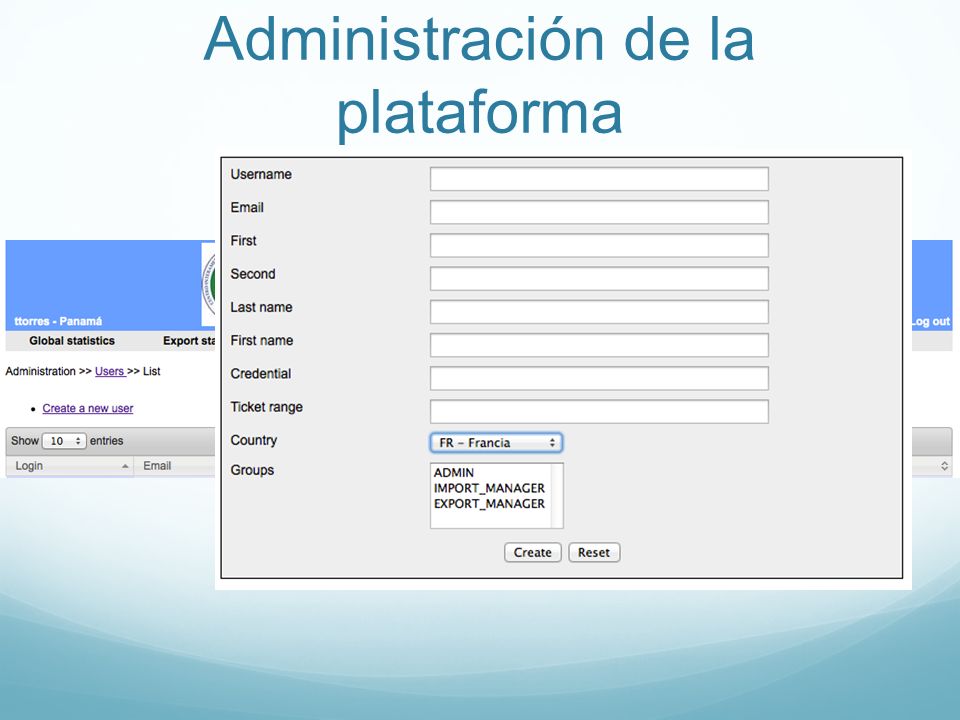Click the Second input box
Image resolution: width=960 pixels, height=720 pixels.
599,279
